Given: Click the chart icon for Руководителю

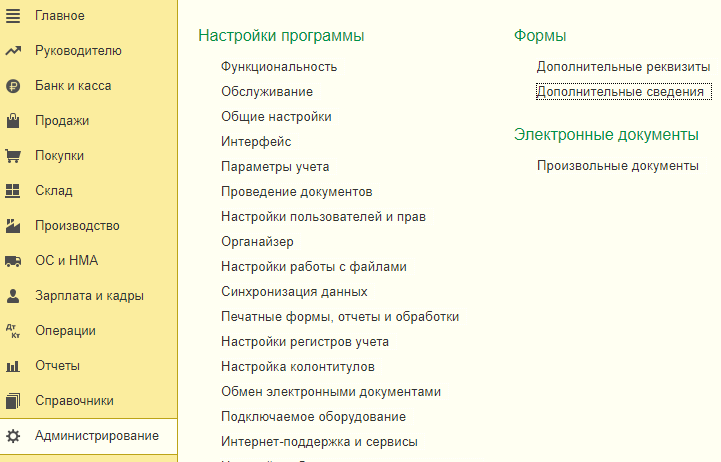Looking at the screenshot, I should [13, 51].
